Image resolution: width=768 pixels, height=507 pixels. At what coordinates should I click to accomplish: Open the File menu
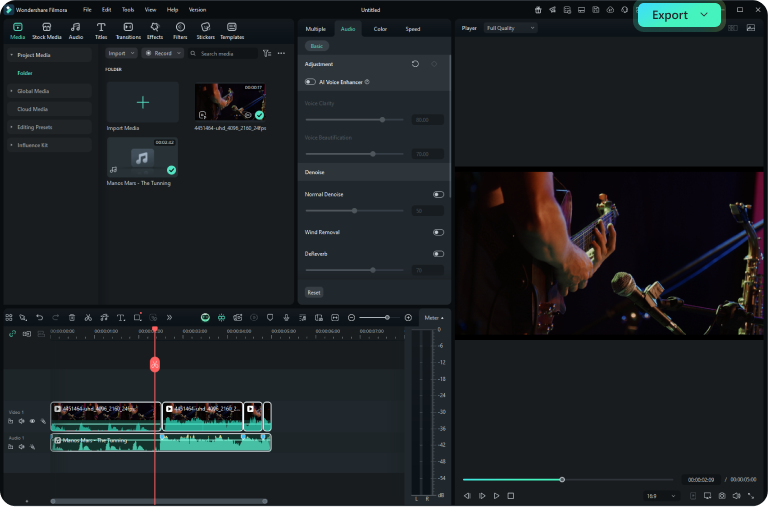coord(87,10)
